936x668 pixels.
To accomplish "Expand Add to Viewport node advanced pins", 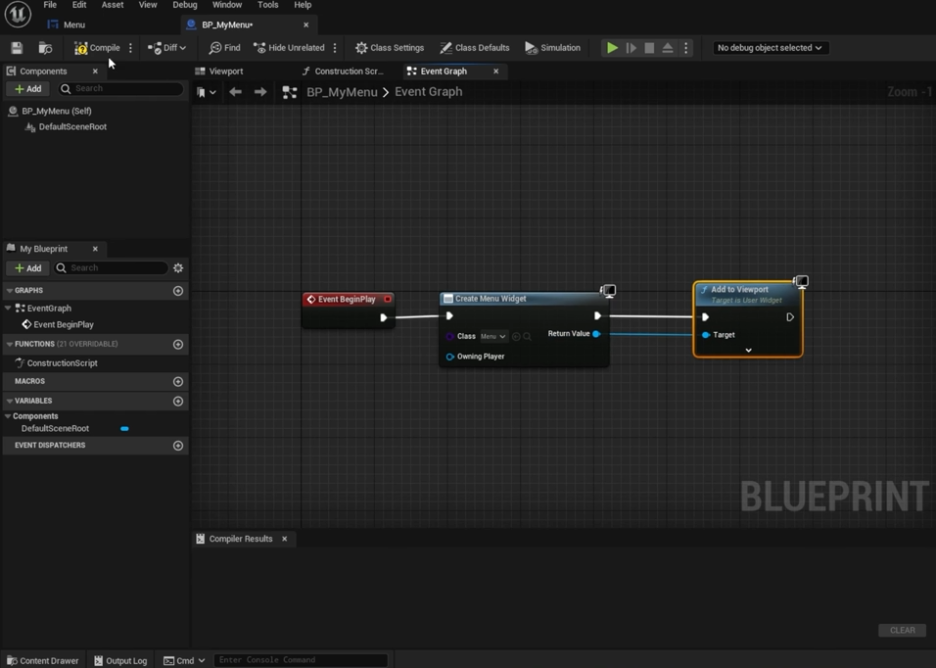I will click(x=749, y=350).
